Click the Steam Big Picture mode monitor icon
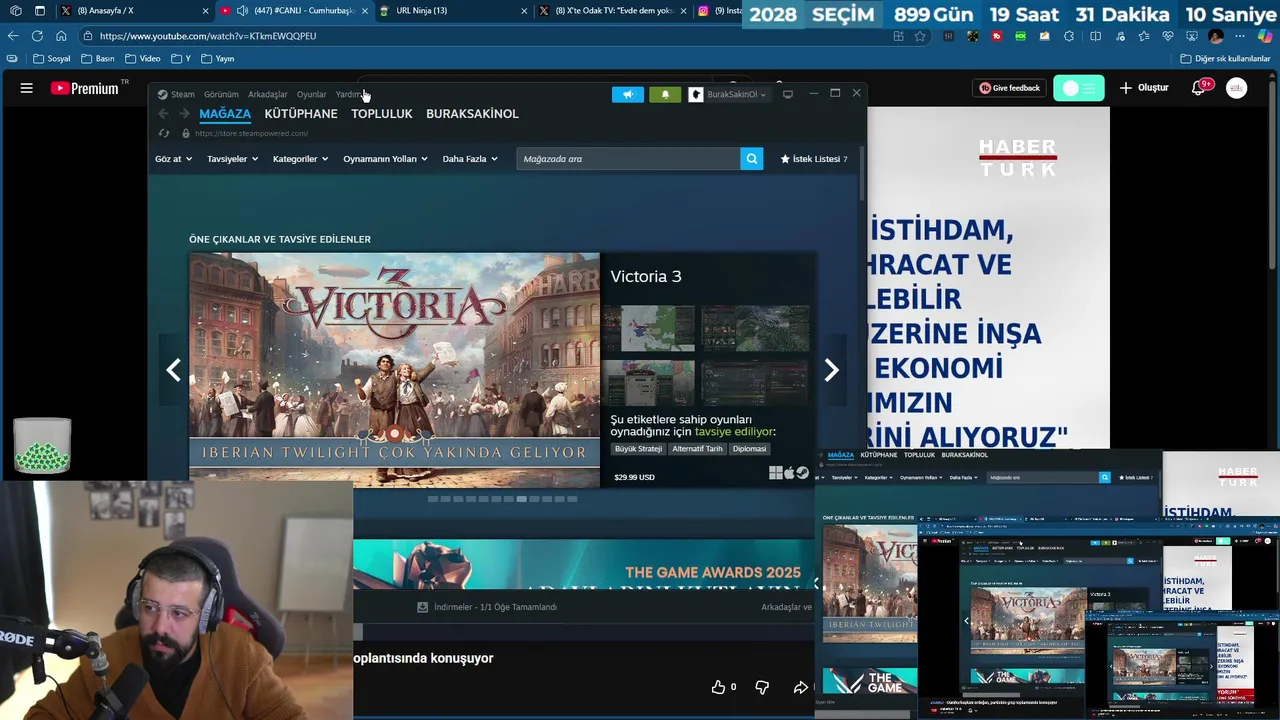Image resolution: width=1280 pixels, height=720 pixels. pyautogui.click(x=788, y=94)
